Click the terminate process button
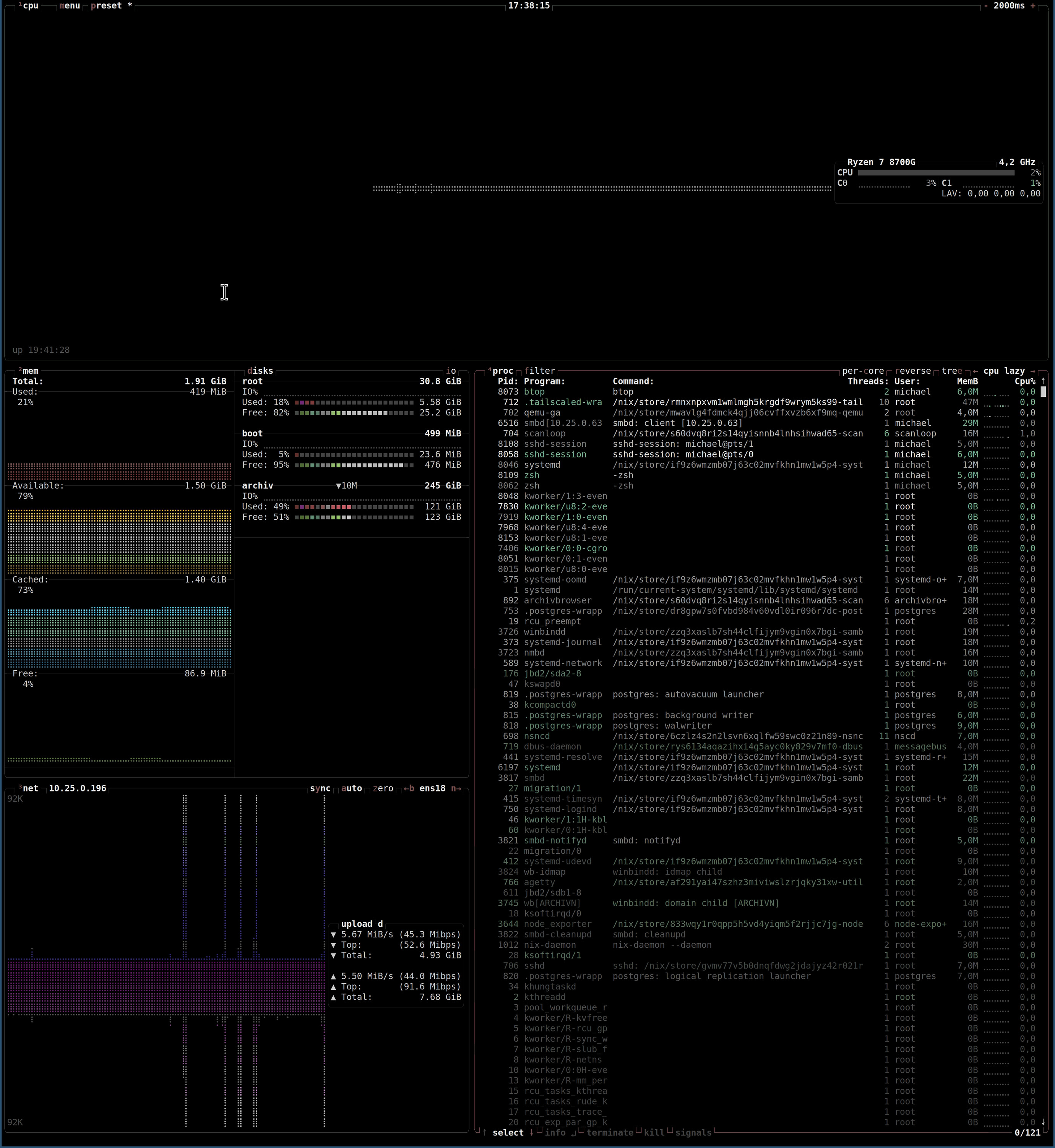Image resolution: width=1055 pixels, height=1148 pixels. [610, 1133]
